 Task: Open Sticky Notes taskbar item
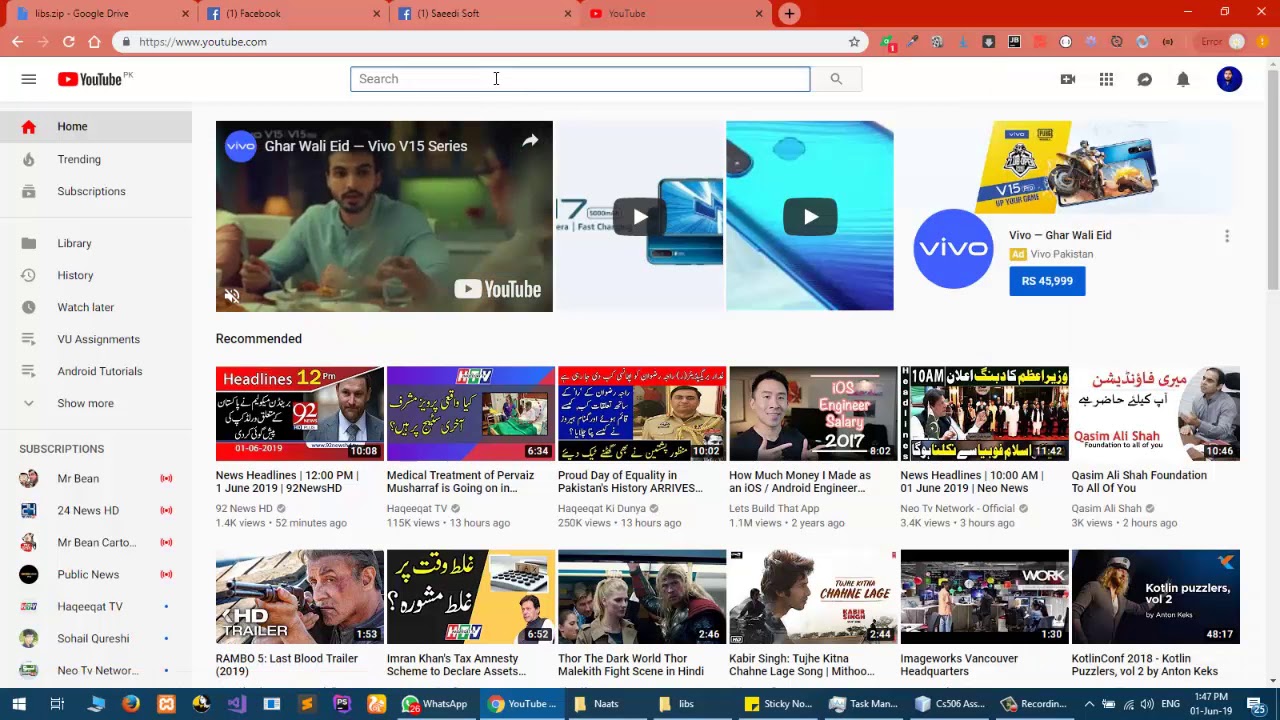778,704
